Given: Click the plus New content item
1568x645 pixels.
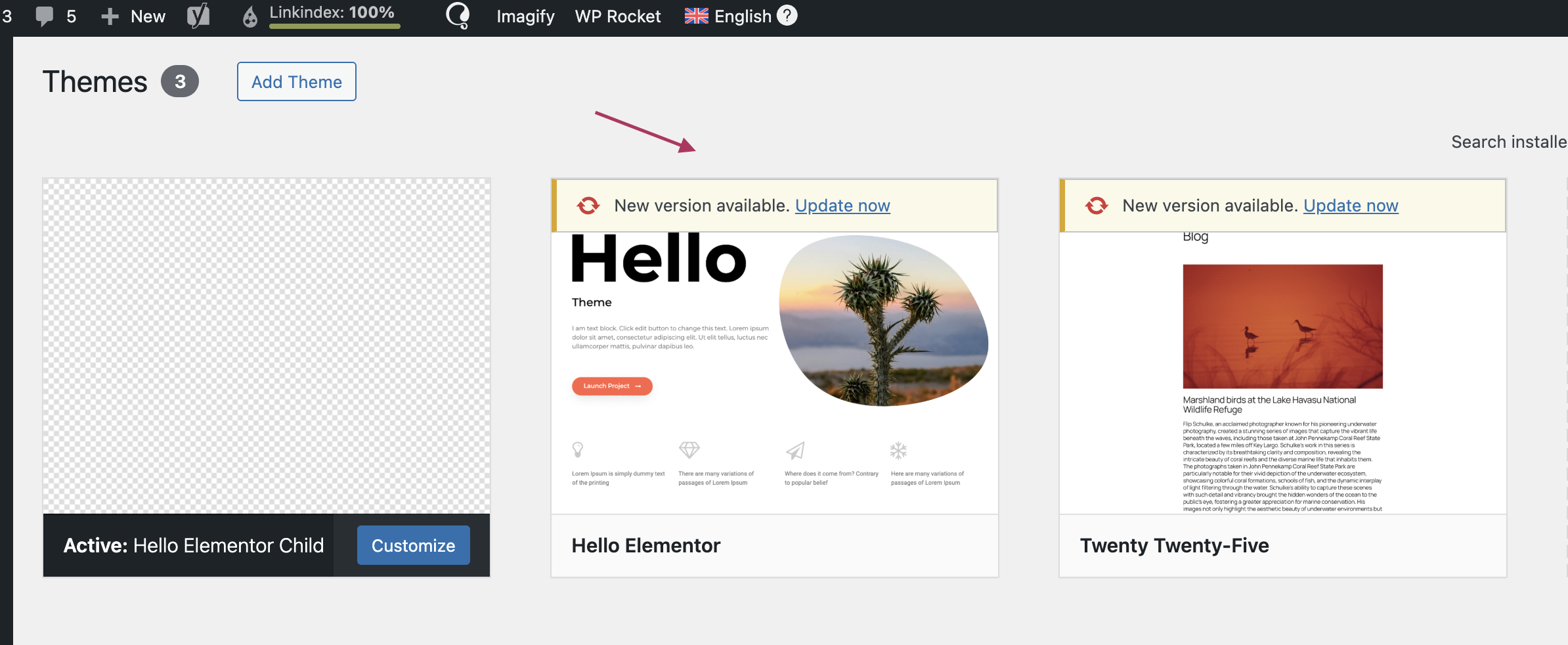Looking at the screenshot, I should (x=133, y=16).
